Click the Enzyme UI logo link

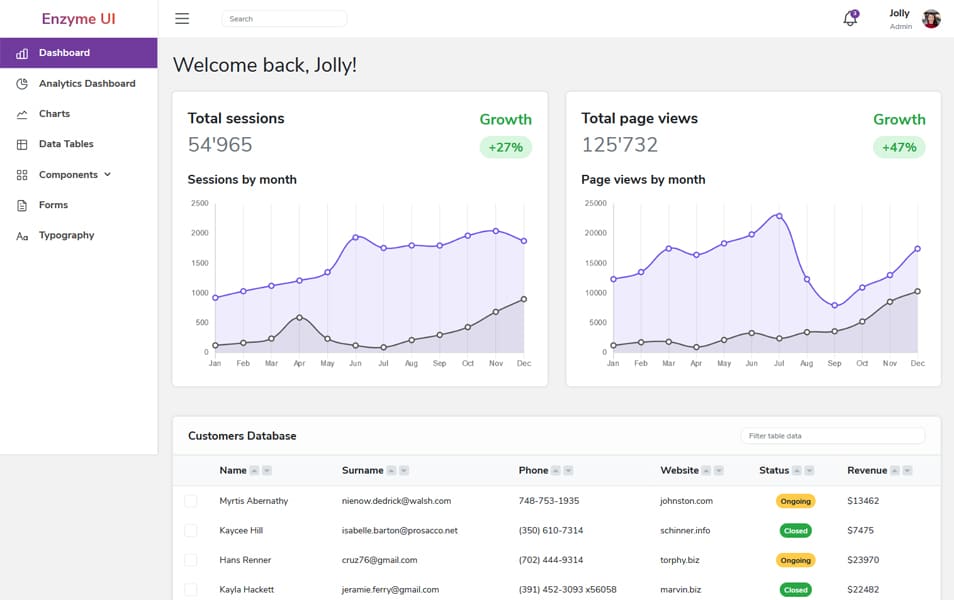79,19
